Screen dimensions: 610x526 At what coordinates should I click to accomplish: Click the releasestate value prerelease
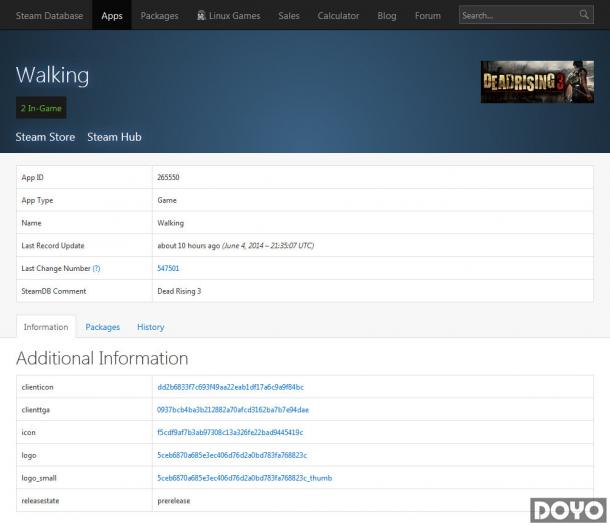(x=174, y=501)
